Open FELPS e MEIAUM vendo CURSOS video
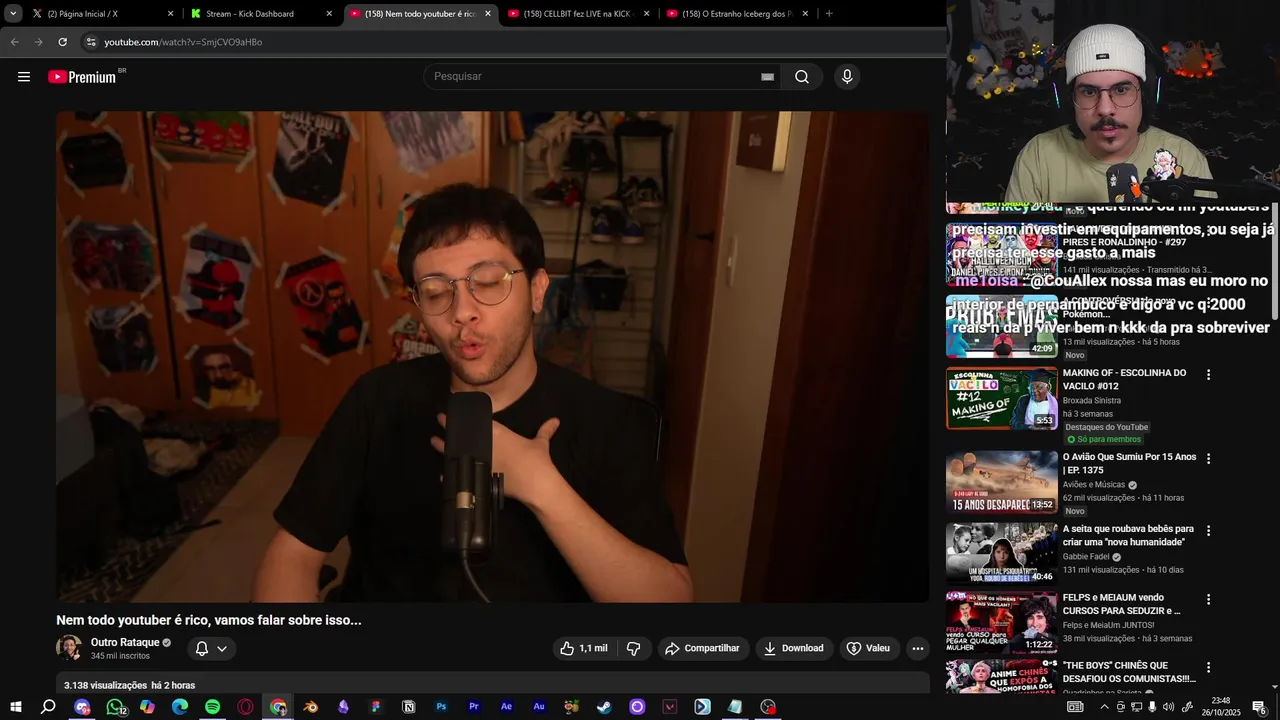The height and width of the screenshot is (720, 1280). (x=1001, y=622)
